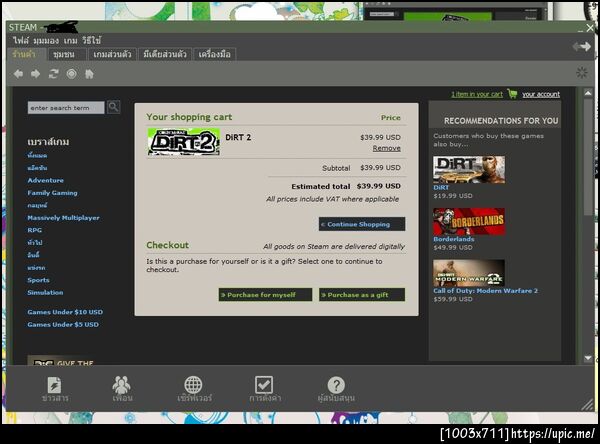Switch to the My Media tab
Viewport: 600px width, 444px height.
tap(165, 54)
